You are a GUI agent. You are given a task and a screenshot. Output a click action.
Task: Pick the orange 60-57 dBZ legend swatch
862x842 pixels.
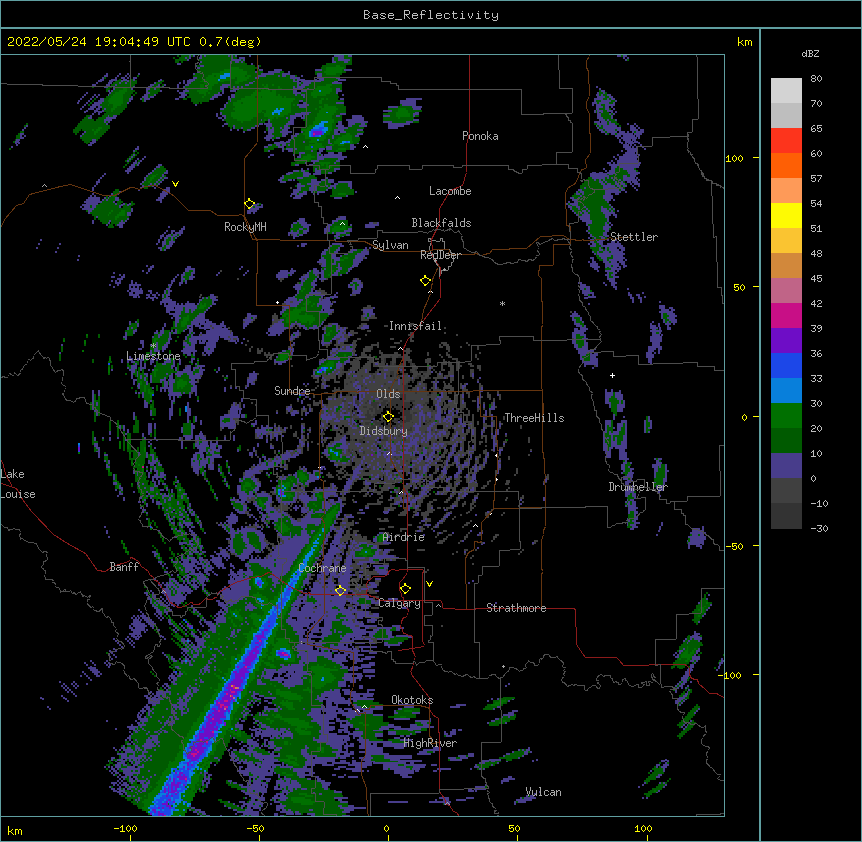(786, 165)
